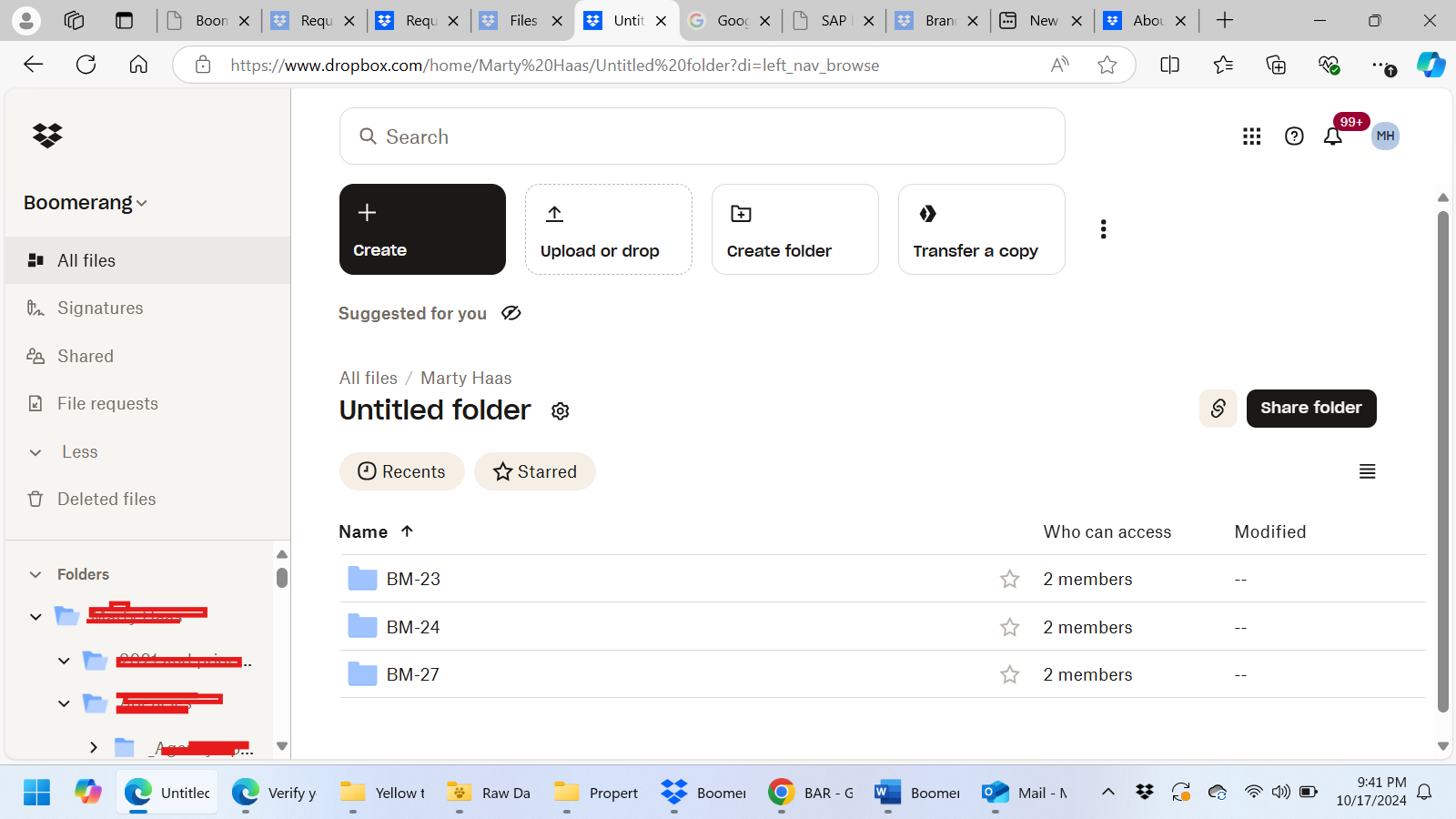
Task: Collapse the Folders tree section
Action: pos(35,574)
